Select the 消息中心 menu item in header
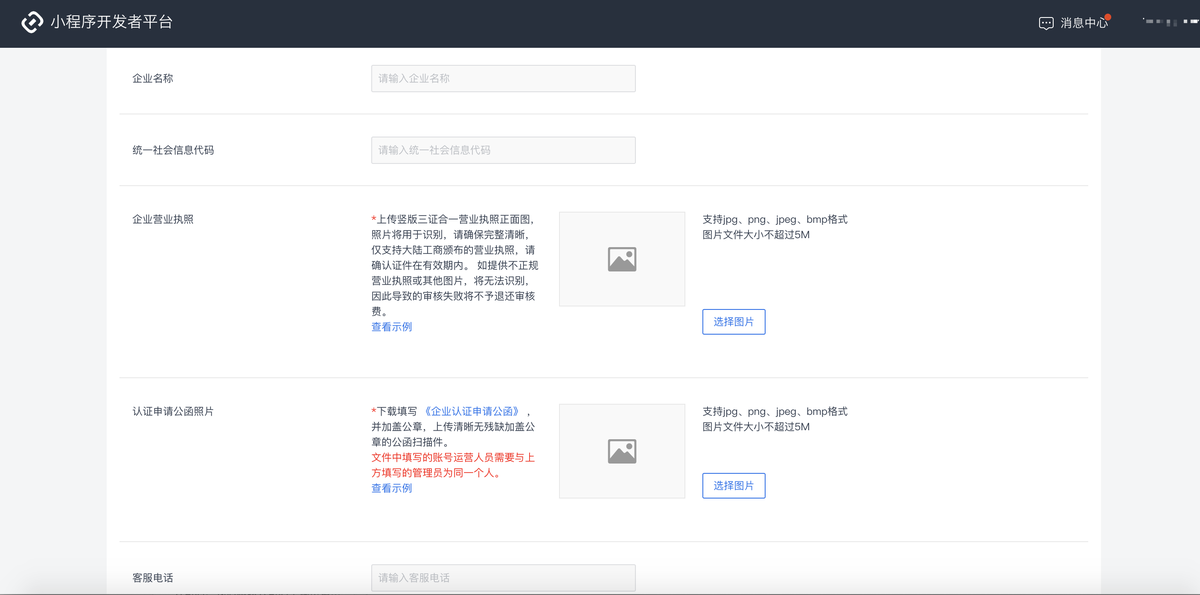 [1086, 22]
